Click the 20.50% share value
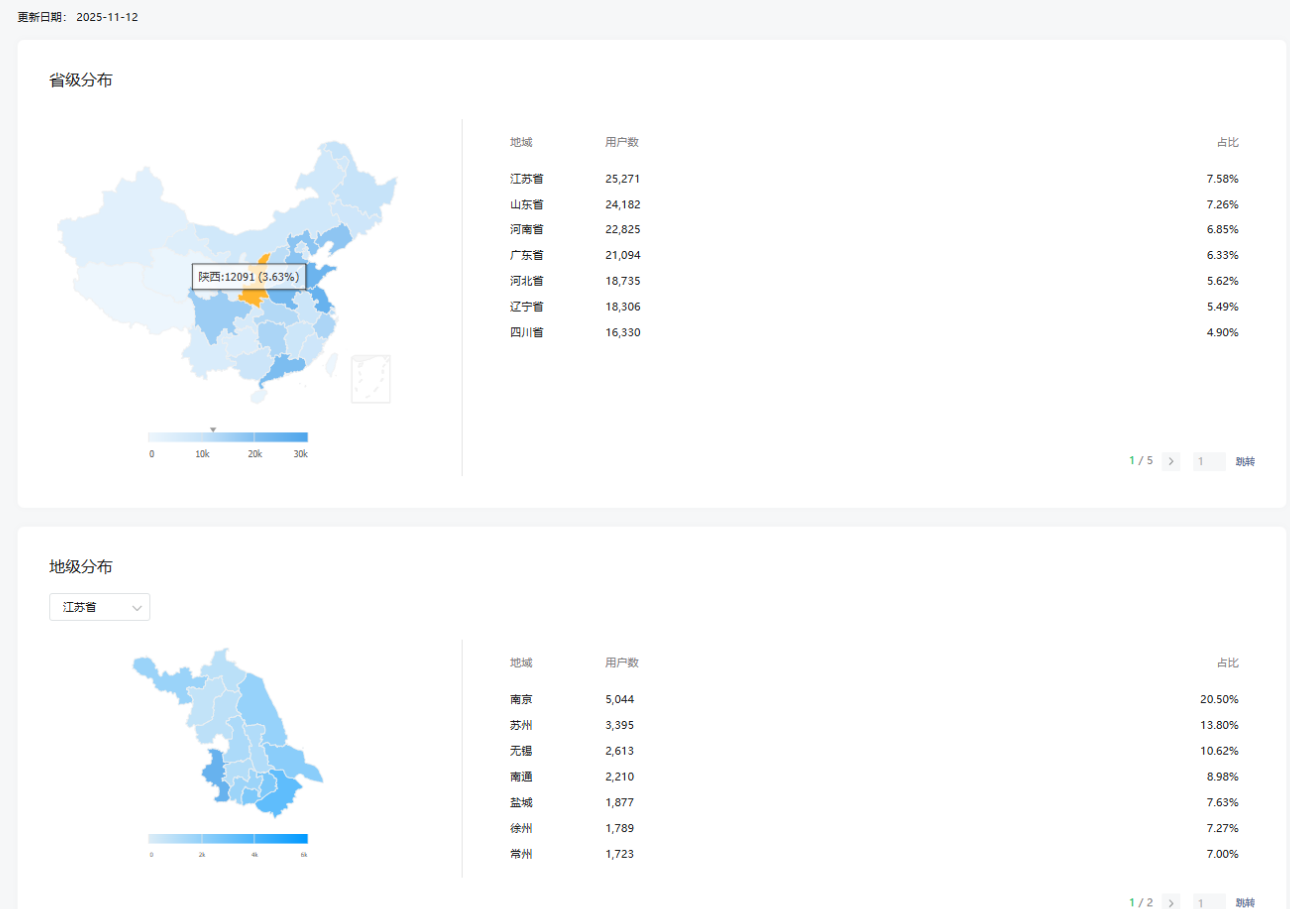Image resolution: width=1290 pixels, height=909 pixels. click(1220, 699)
